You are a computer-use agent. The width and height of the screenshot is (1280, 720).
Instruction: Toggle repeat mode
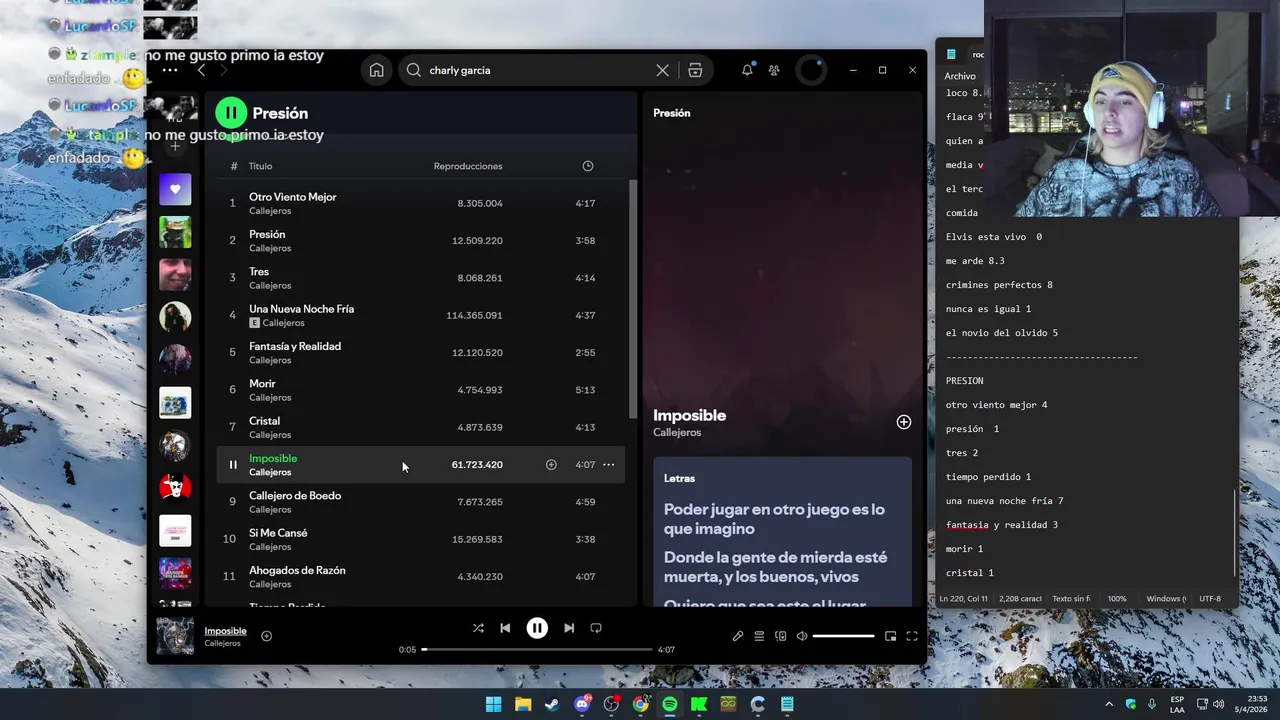(596, 628)
